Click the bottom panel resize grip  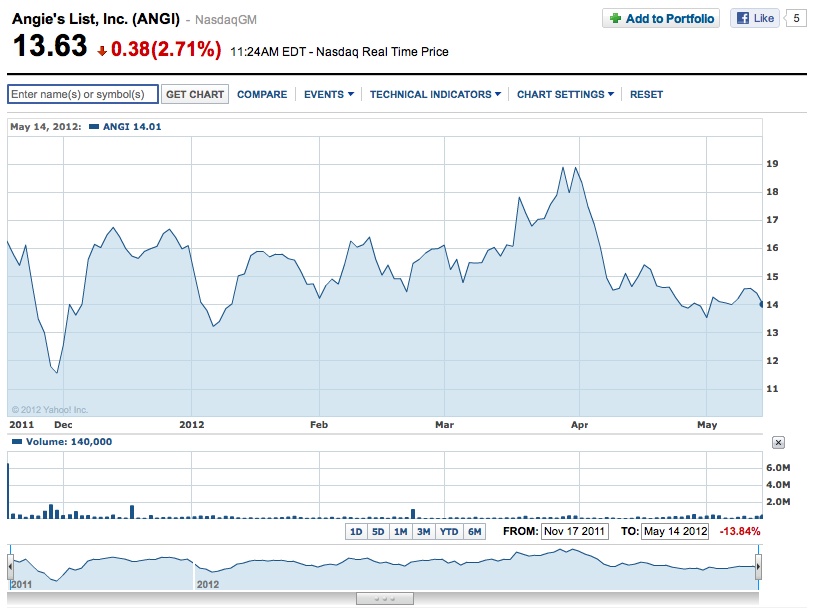[385, 599]
